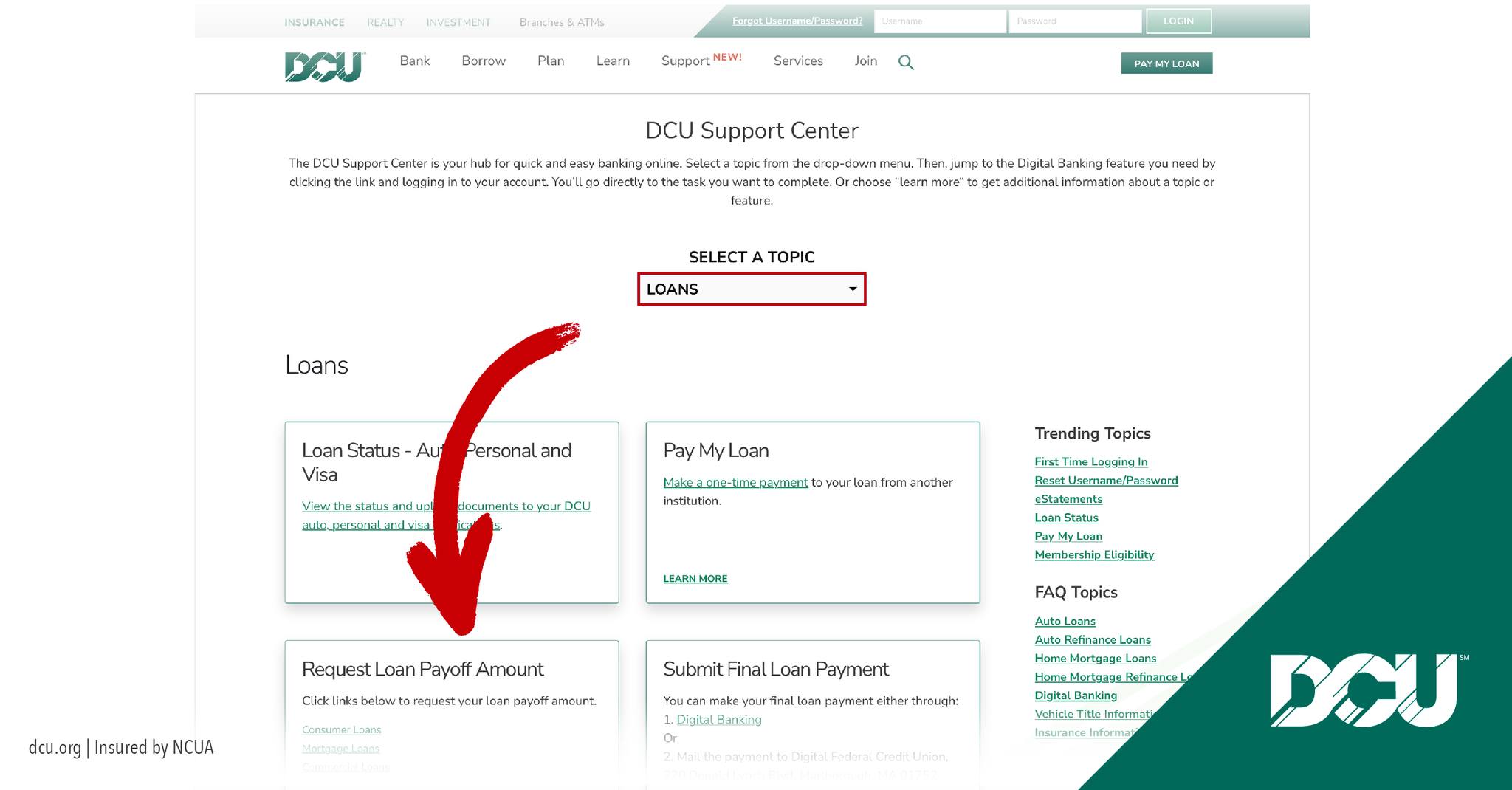Click the 'DCU Support Center' page heading

pyautogui.click(x=752, y=131)
